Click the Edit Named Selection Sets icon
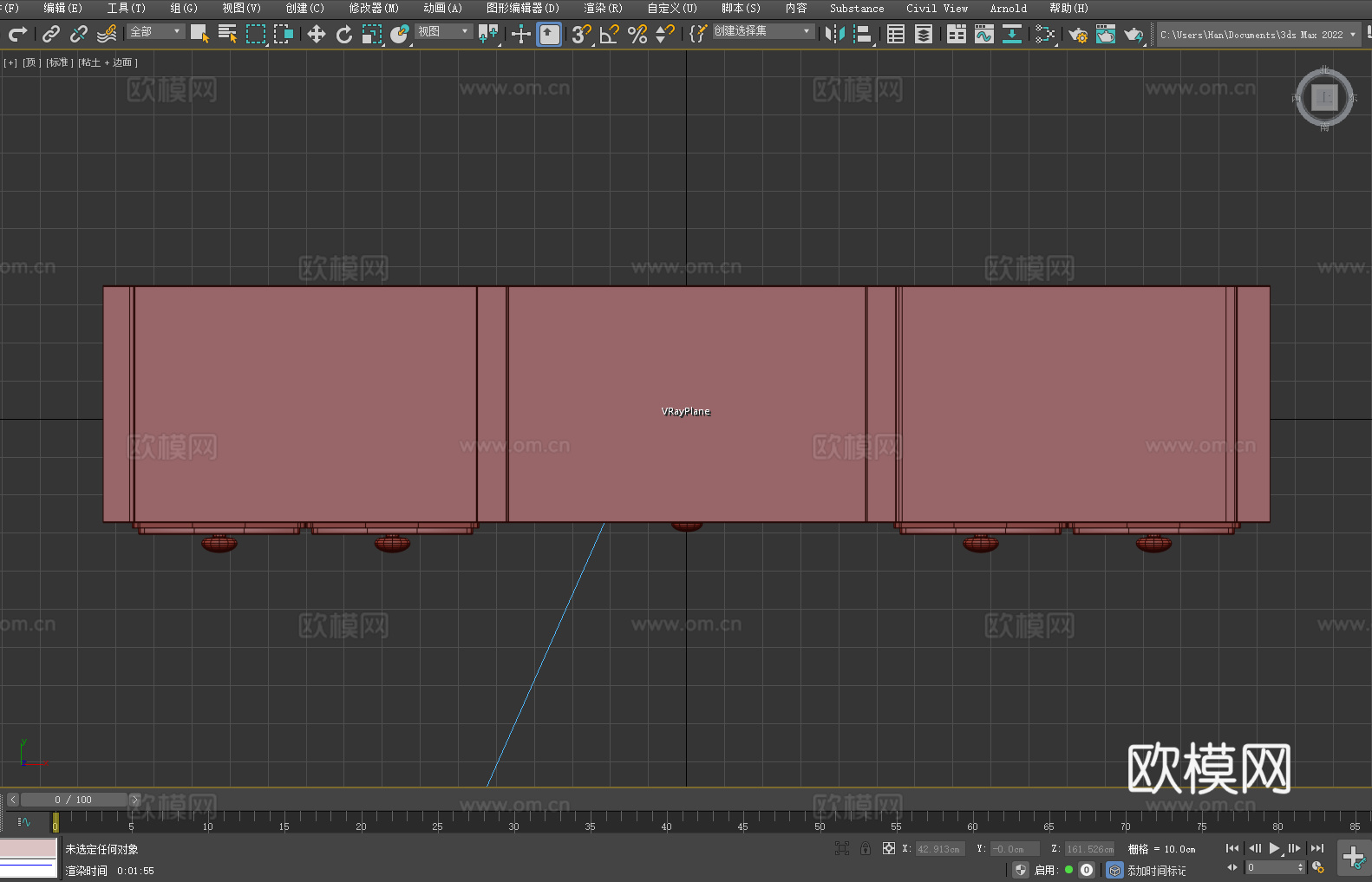 698,34
